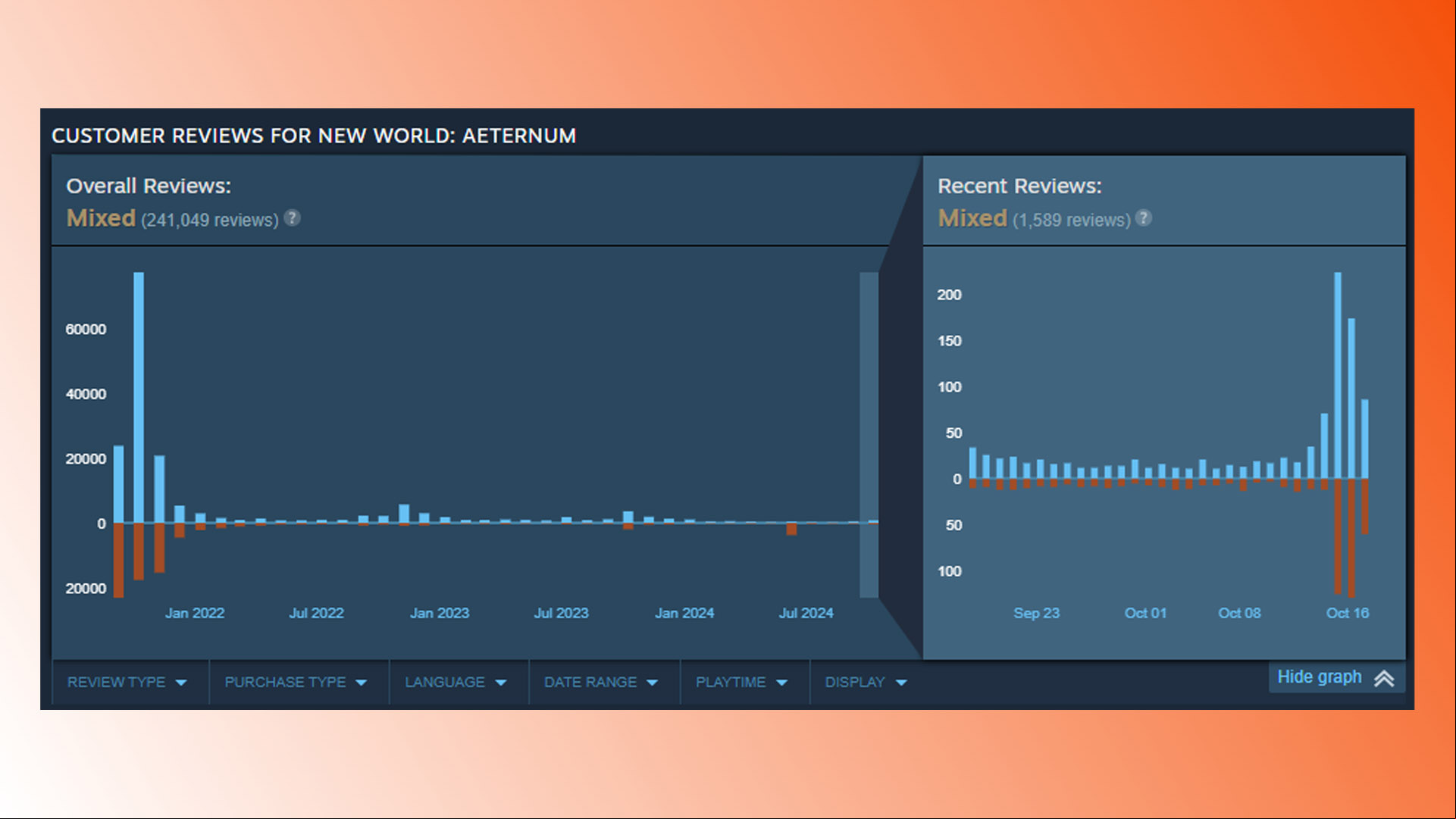Click the "Recent Reviews:" heading
The width and height of the screenshot is (1456, 819).
pyautogui.click(x=1019, y=186)
